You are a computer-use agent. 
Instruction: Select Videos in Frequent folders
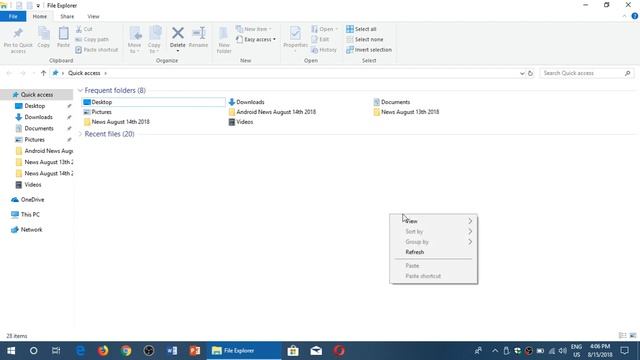241,122
